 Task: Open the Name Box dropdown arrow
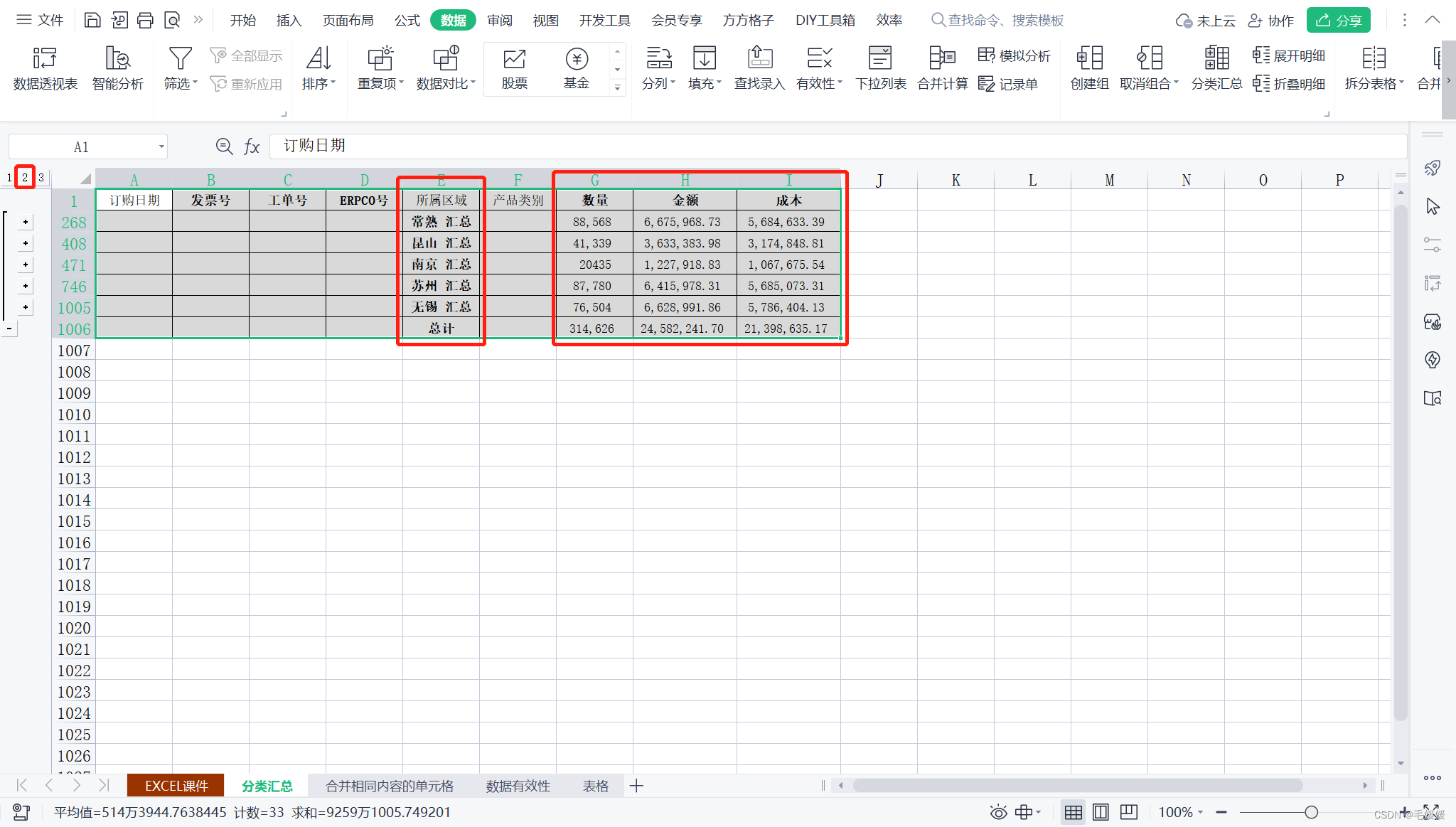pyautogui.click(x=161, y=147)
